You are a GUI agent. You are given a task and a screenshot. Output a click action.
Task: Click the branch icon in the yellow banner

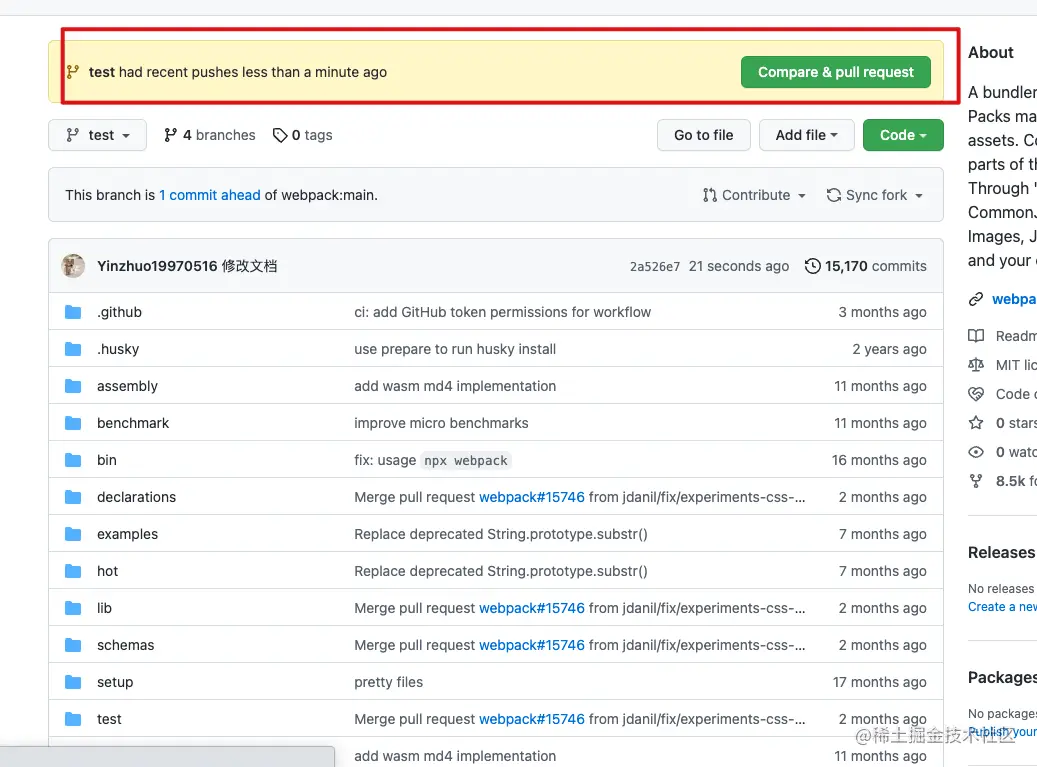coord(73,72)
